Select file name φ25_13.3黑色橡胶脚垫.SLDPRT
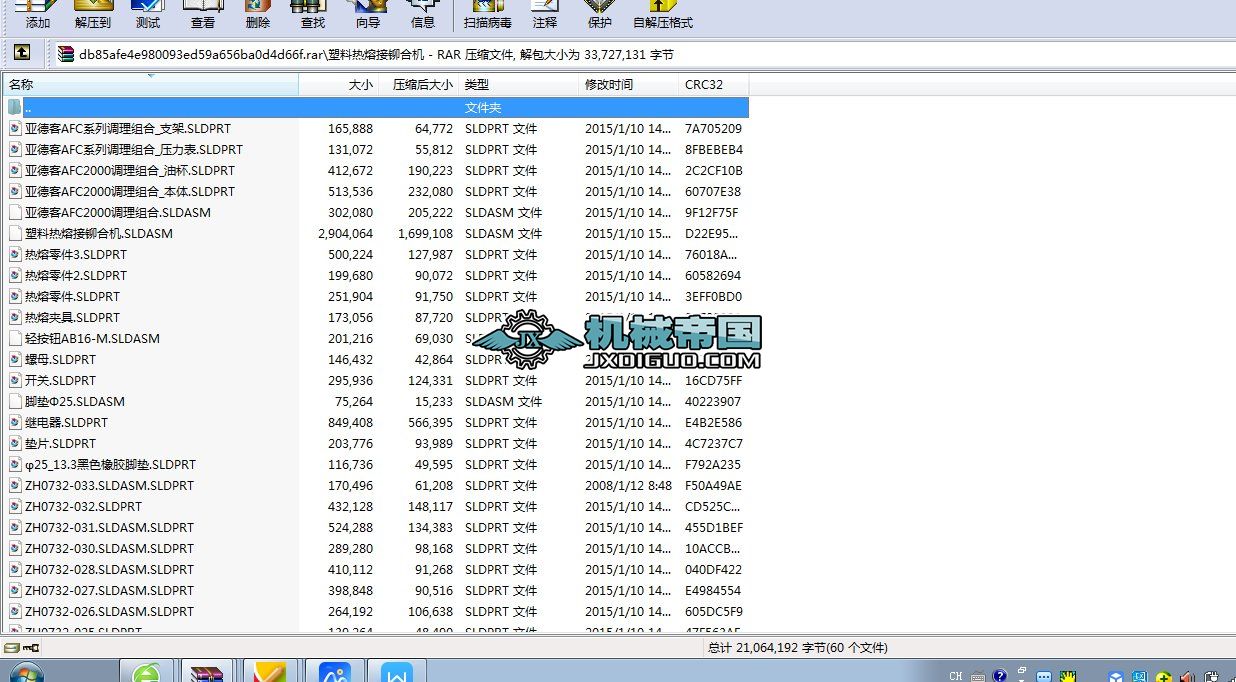This screenshot has width=1236, height=682. pyautogui.click(x=110, y=464)
